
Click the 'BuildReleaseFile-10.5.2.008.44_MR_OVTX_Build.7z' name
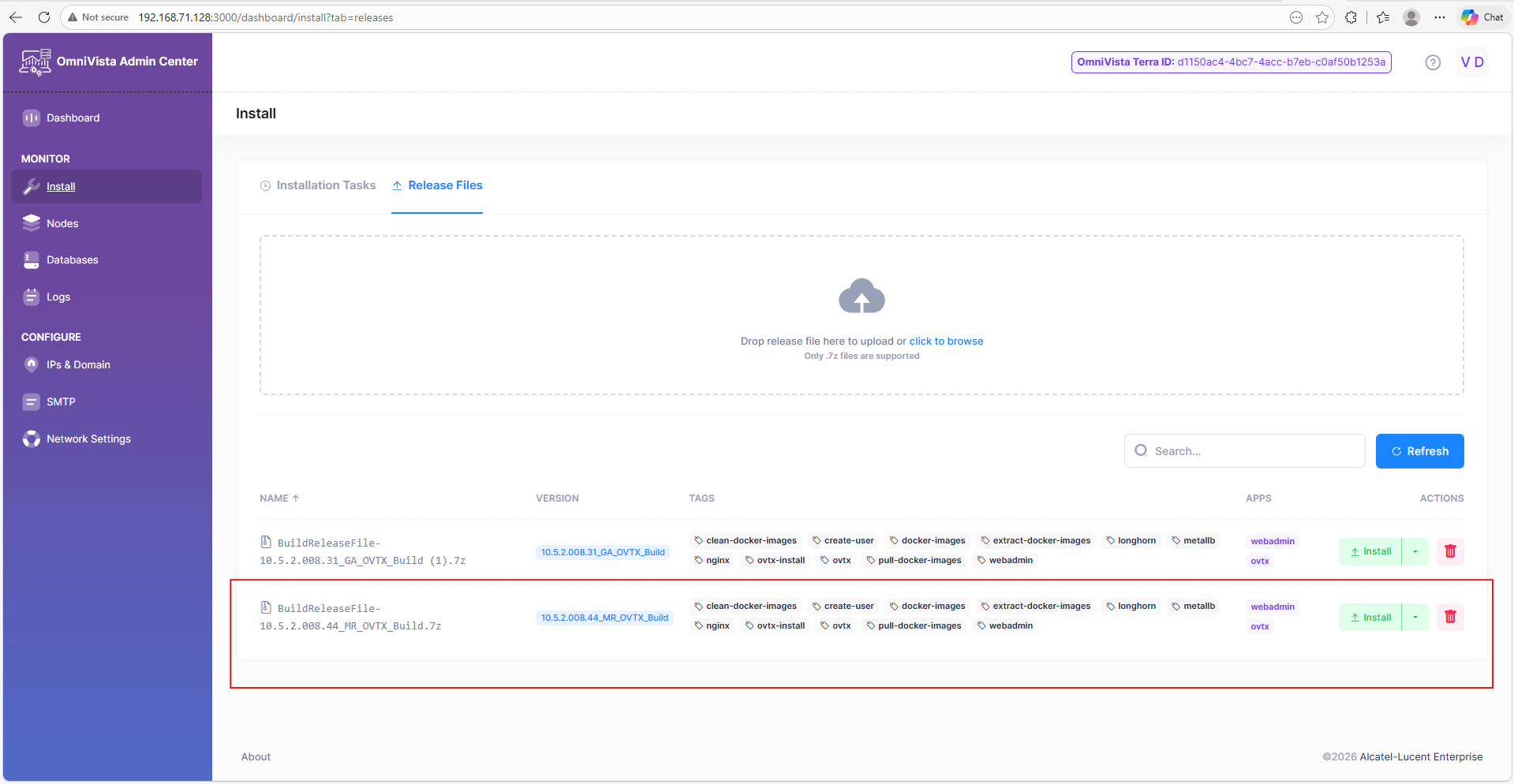350,617
